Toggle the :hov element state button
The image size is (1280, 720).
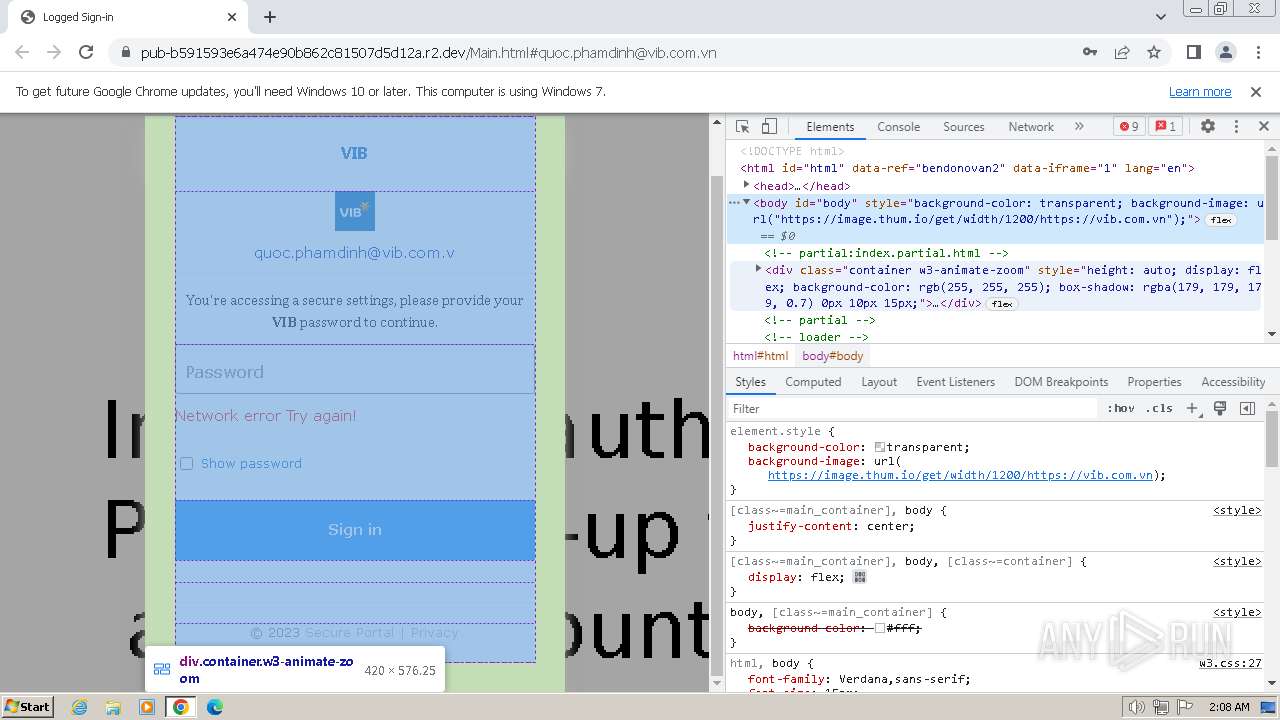pos(1121,408)
